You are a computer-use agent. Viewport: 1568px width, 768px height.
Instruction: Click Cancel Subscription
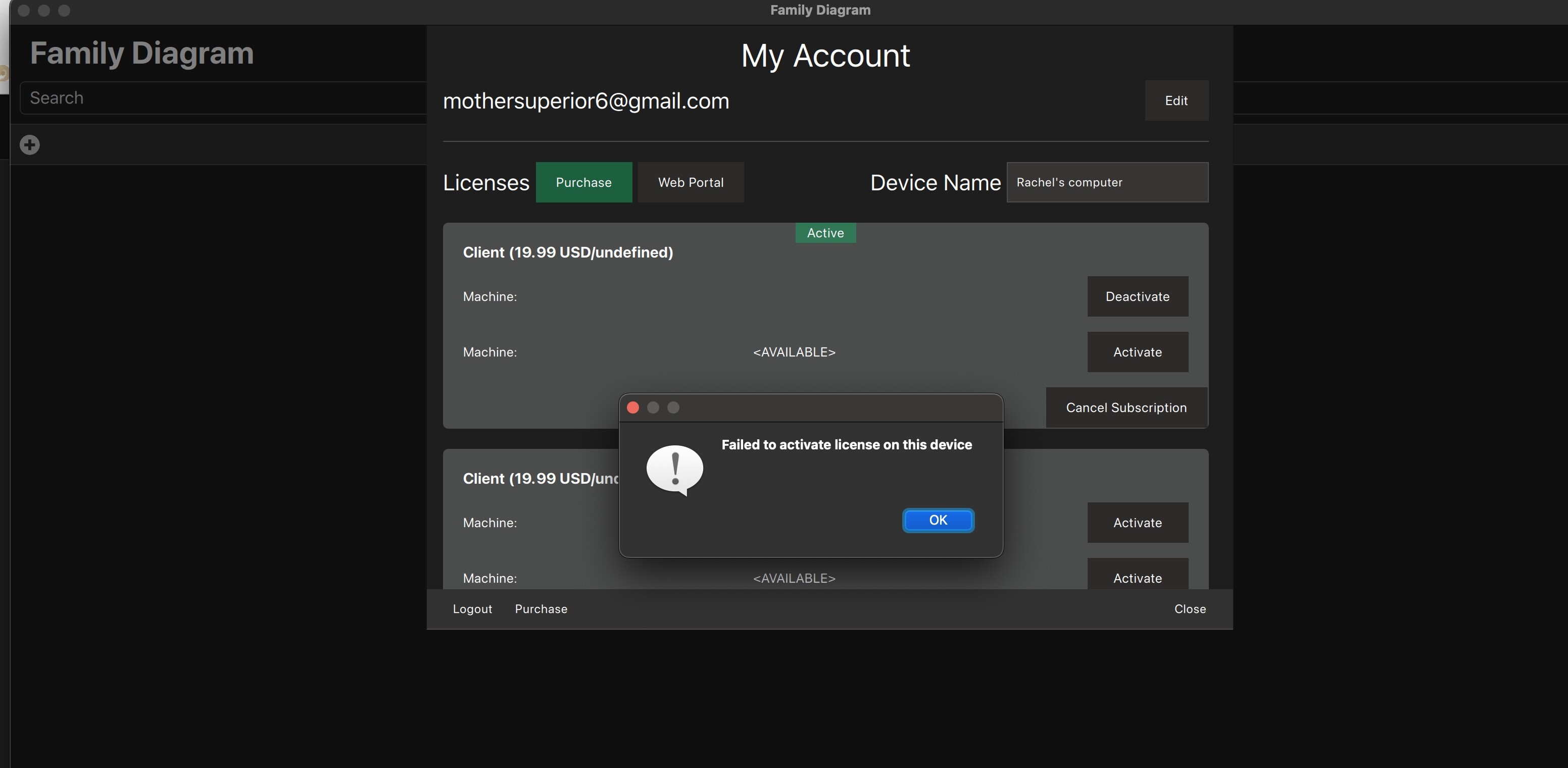click(x=1126, y=407)
